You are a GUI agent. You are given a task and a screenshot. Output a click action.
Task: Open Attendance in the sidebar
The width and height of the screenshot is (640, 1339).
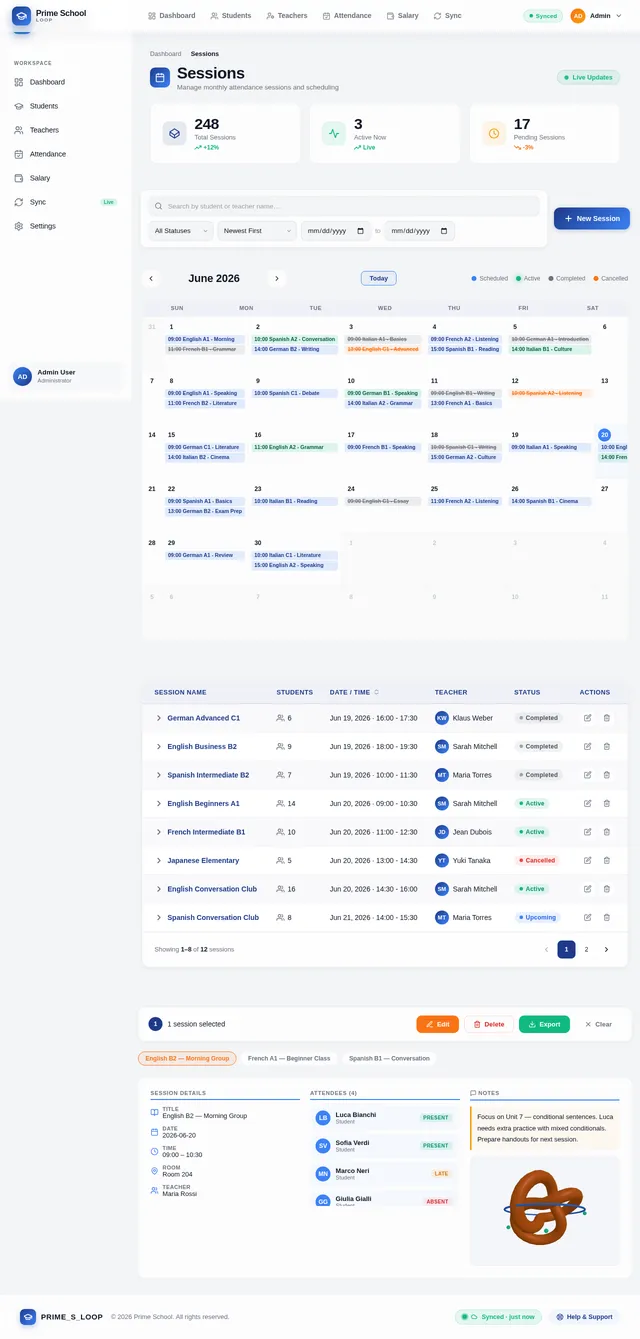pyautogui.click(x=66, y=154)
